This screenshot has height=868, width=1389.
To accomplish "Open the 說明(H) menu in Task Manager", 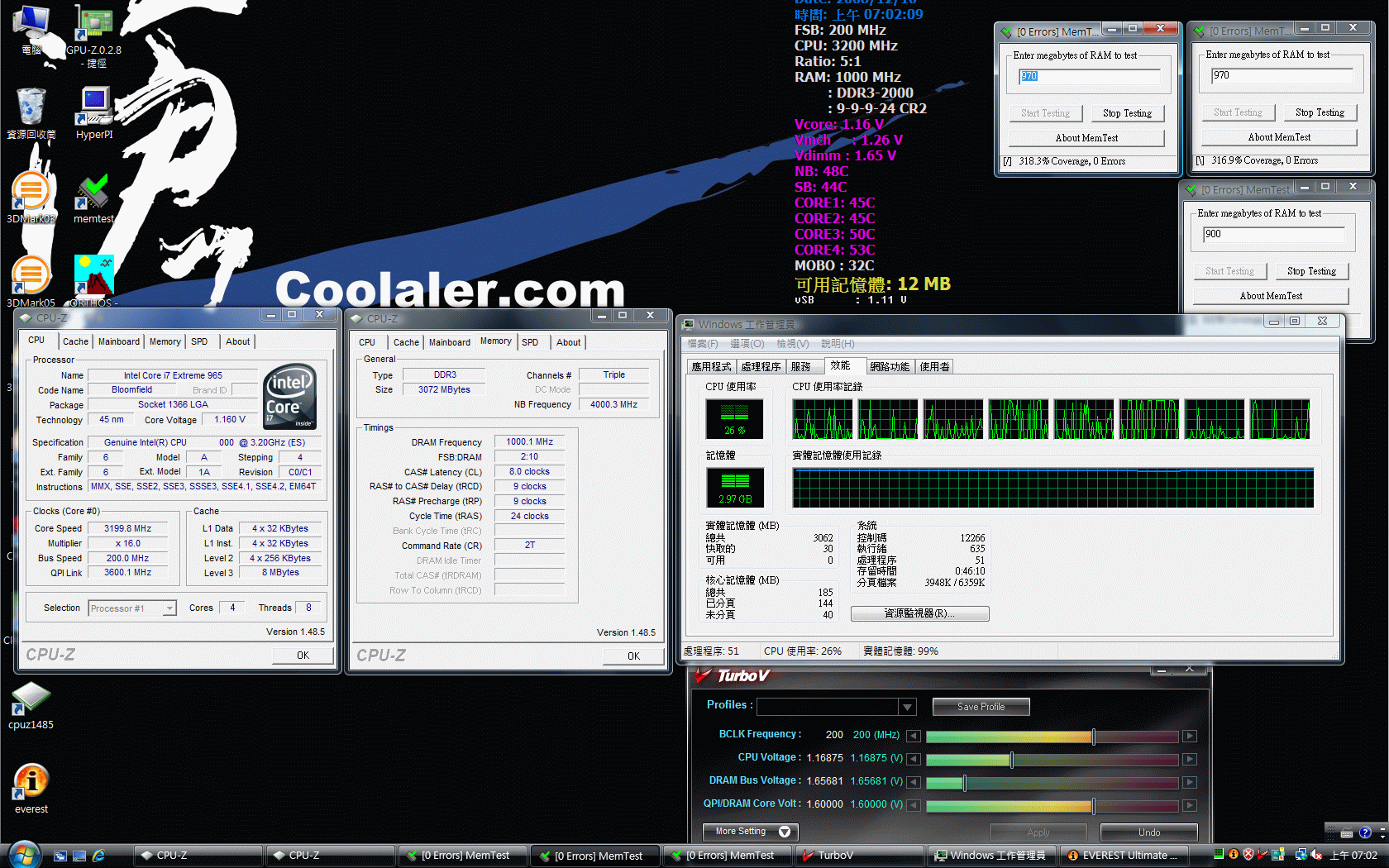I will pos(838,344).
